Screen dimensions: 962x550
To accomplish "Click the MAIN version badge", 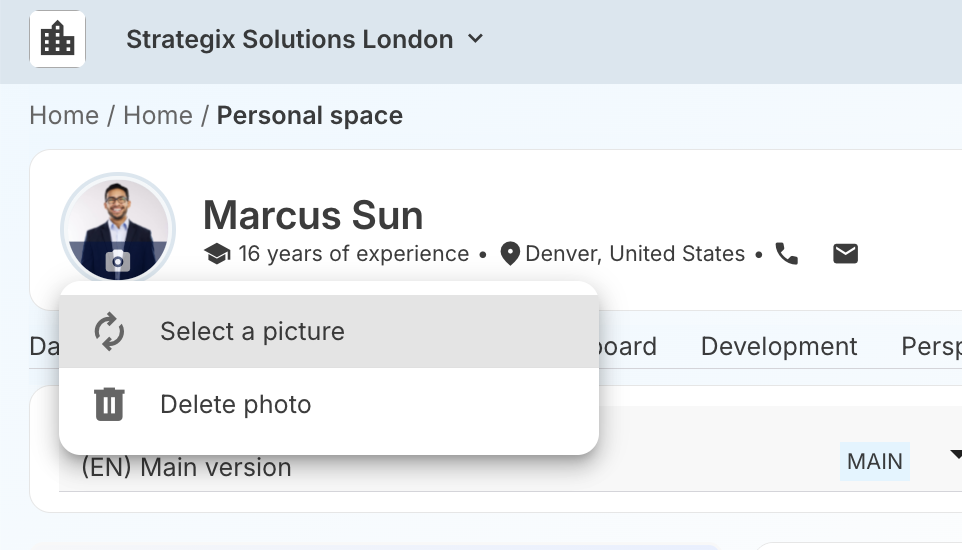I will 874,461.
